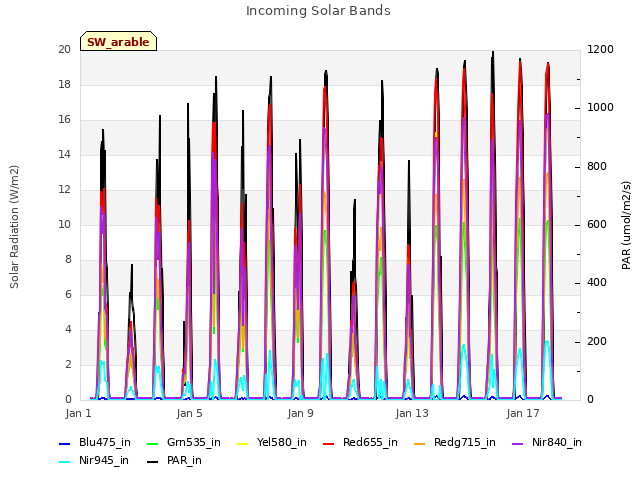This screenshot has width=640, height=480.
Task: Click the Grn535_in legend entry
Action: pos(184,442)
